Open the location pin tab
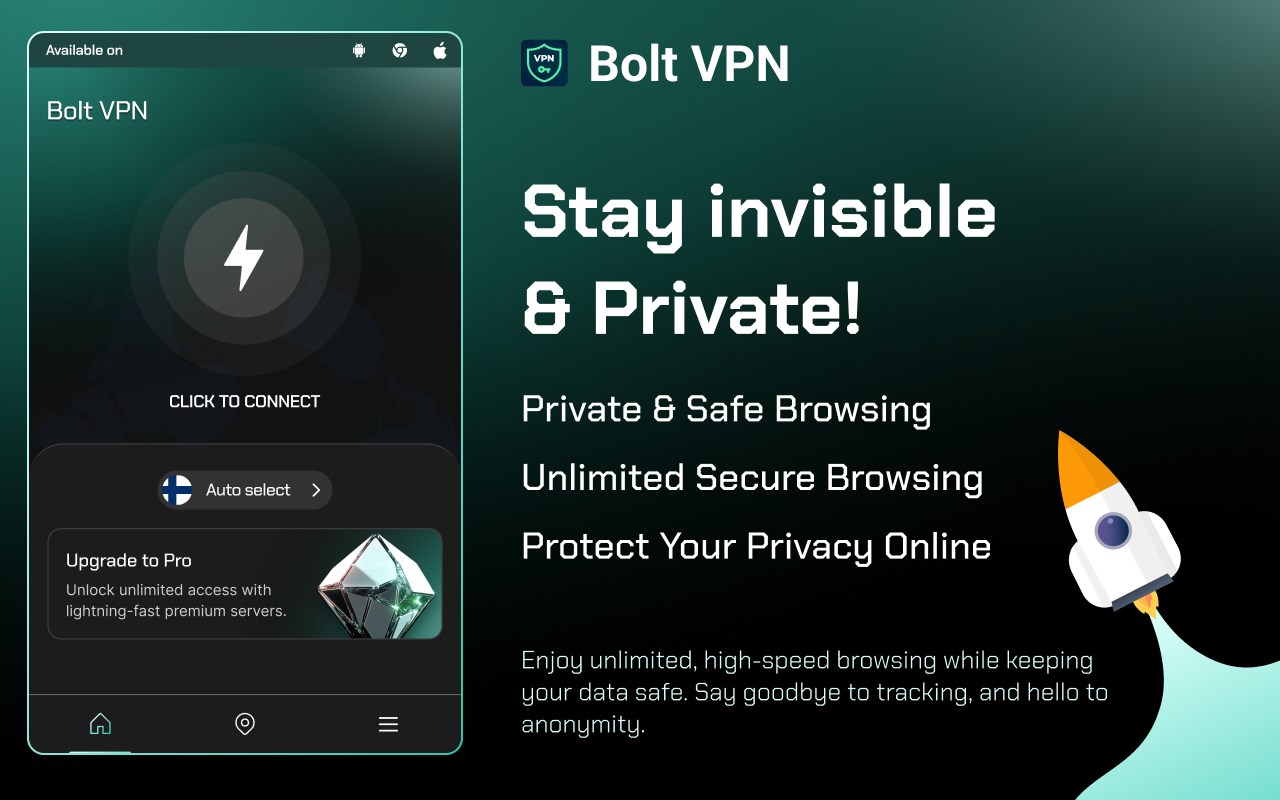1280x800 pixels. (x=245, y=724)
